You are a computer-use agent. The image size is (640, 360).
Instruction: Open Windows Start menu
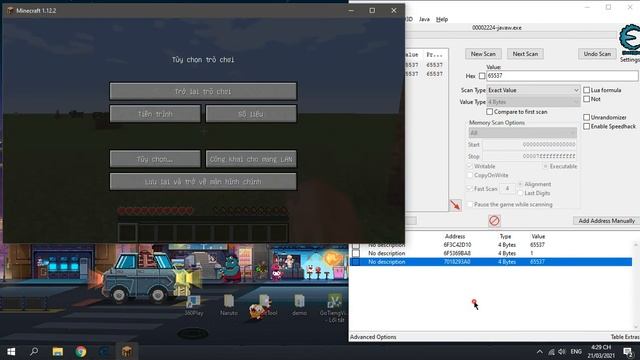click(11, 351)
